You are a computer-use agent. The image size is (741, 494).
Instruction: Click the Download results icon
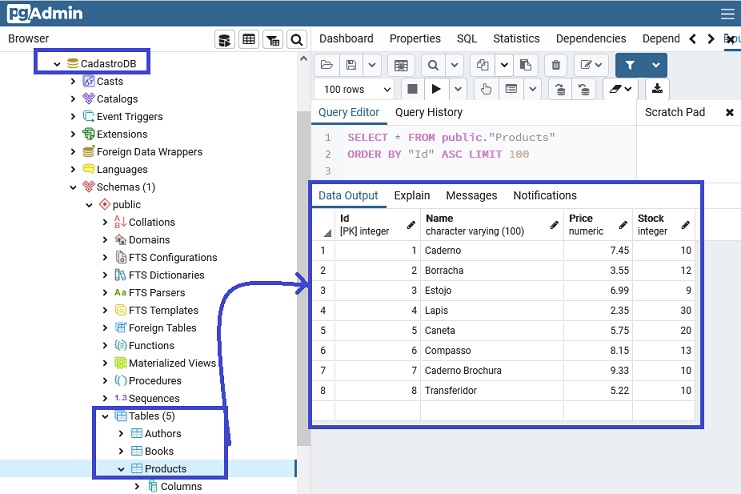pos(657,90)
